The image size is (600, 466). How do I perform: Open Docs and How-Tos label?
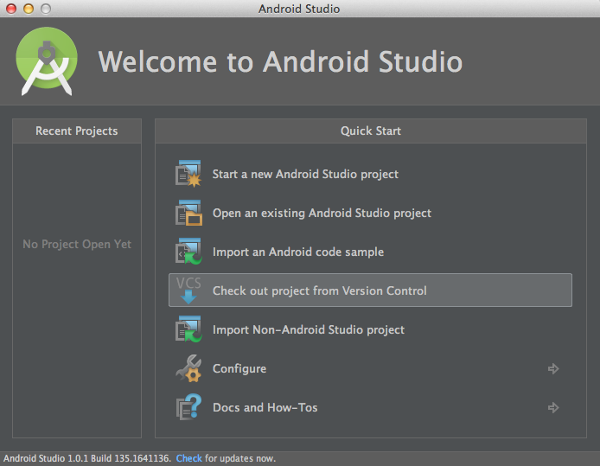265,407
